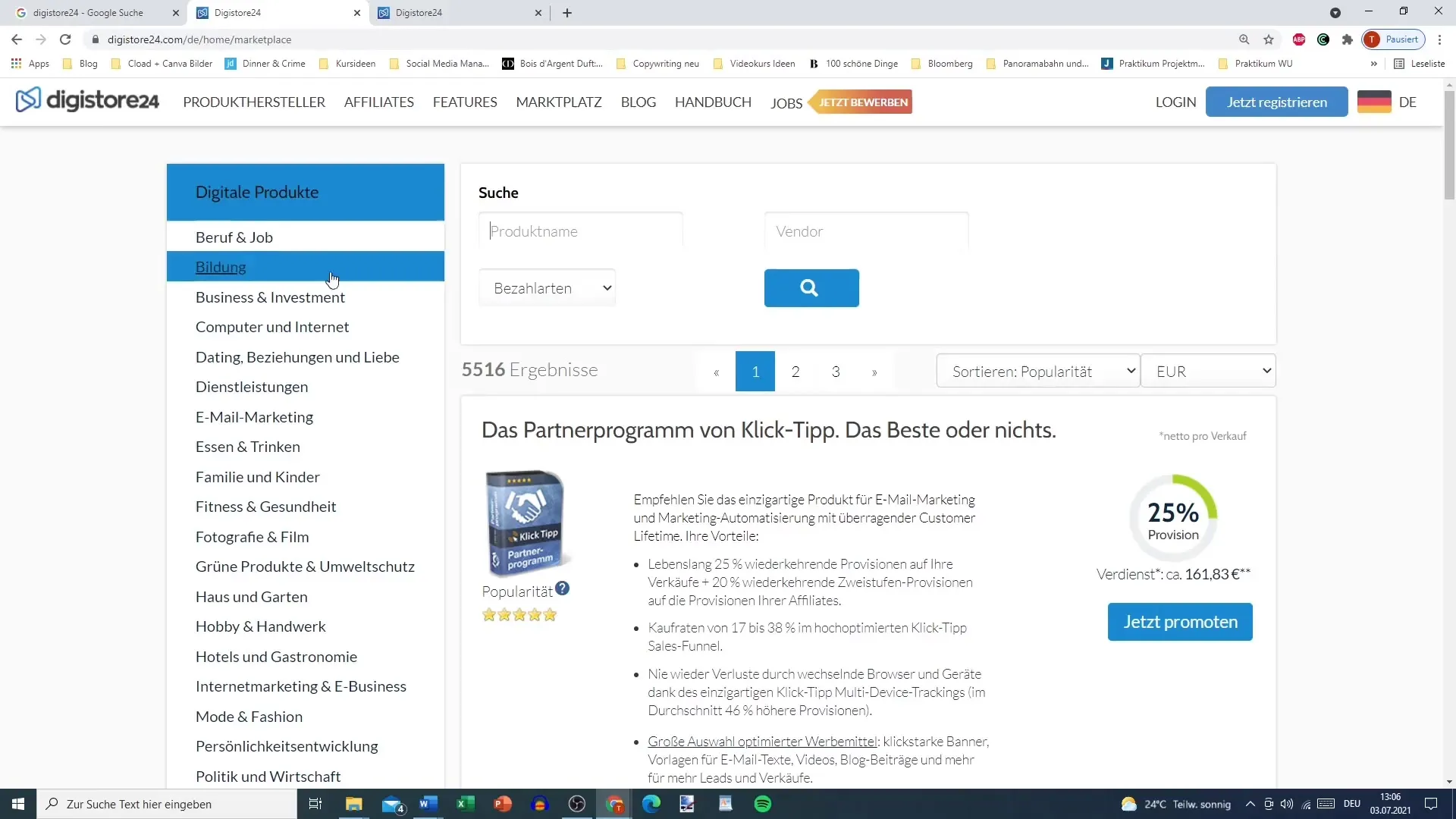Open the JOBS navigation item
Screen dimensions: 1456x819
(786, 103)
